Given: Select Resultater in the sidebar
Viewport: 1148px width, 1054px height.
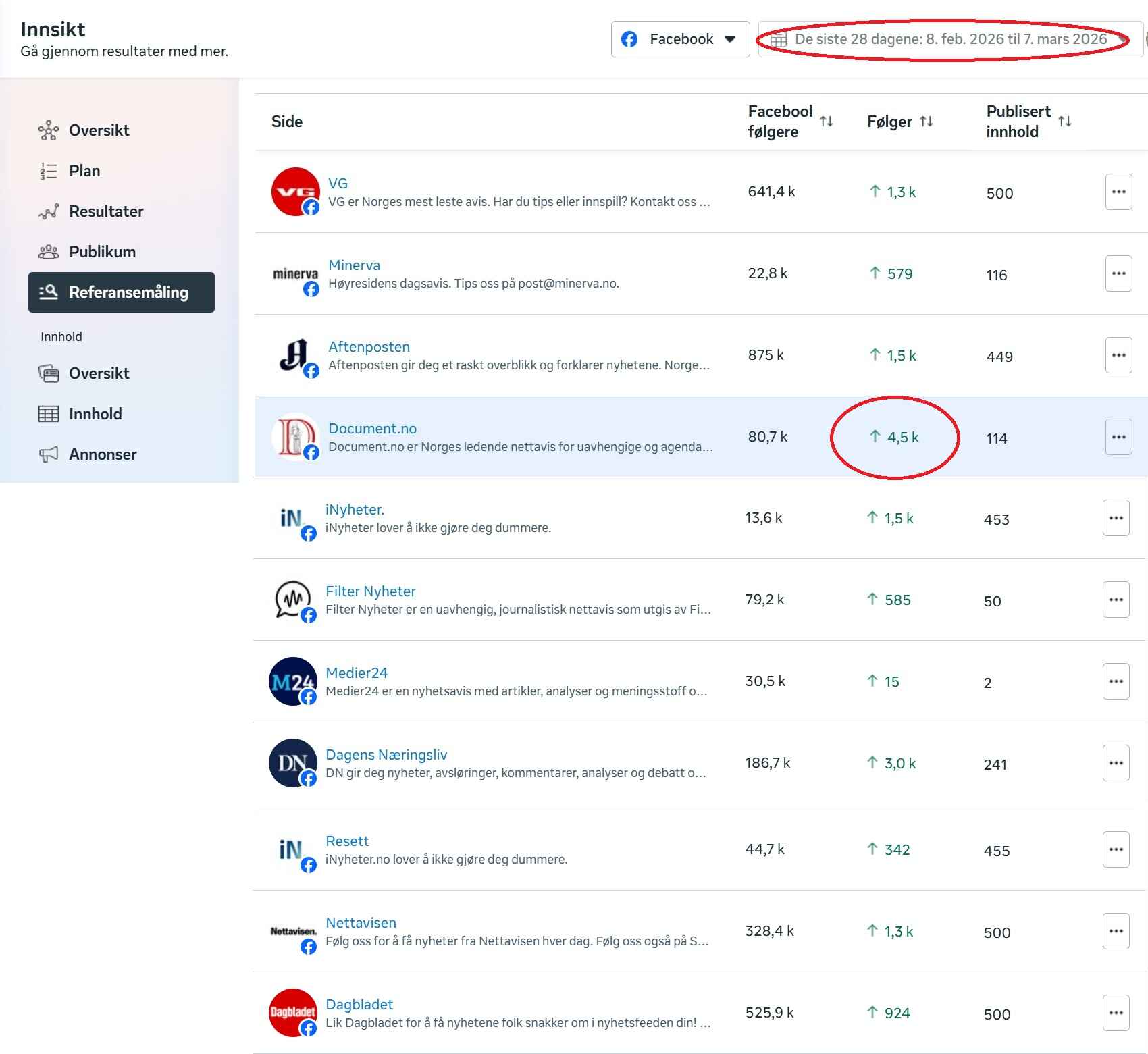Looking at the screenshot, I should (x=106, y=211).
